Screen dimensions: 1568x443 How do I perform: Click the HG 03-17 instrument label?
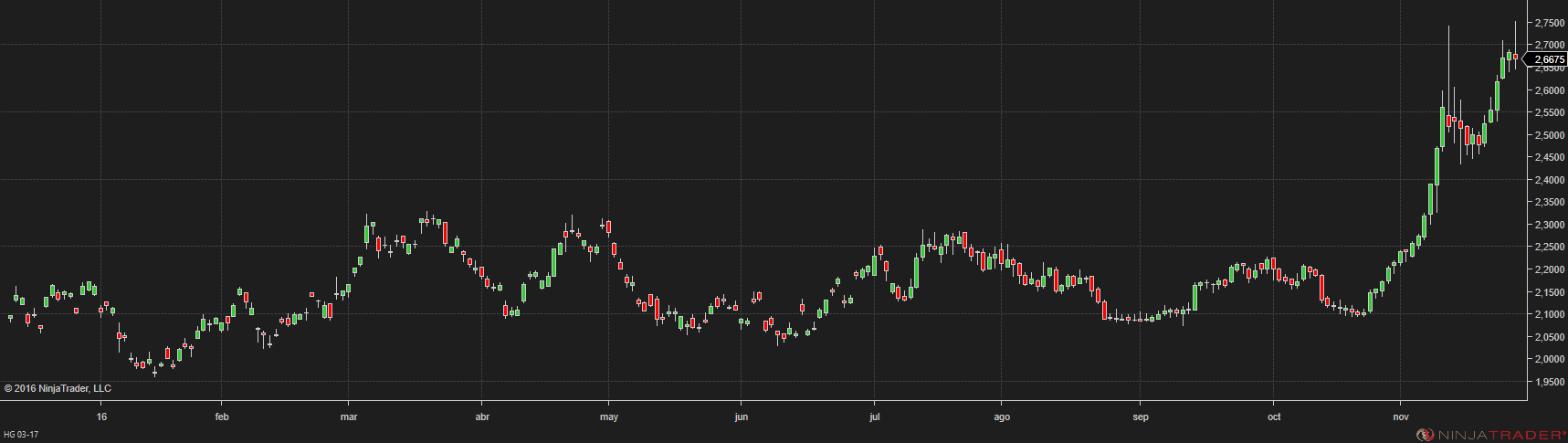pos(21,435)
